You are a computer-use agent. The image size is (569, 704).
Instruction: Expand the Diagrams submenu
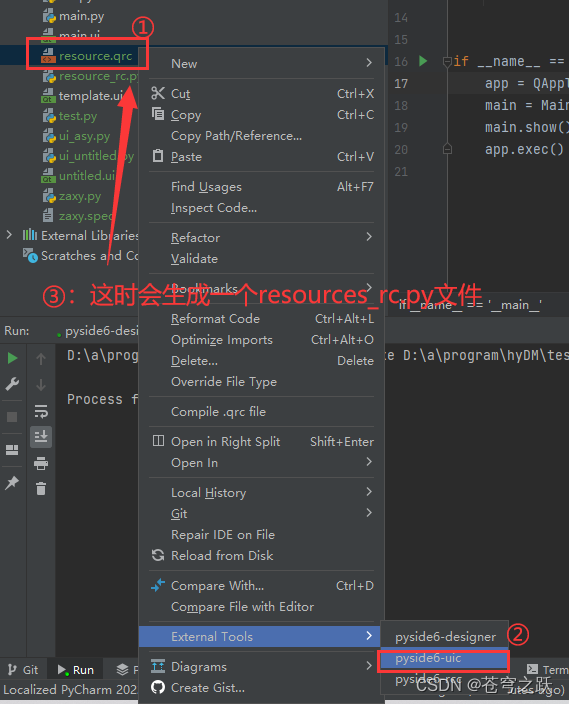pyautogui.click(x=369, y=665)
